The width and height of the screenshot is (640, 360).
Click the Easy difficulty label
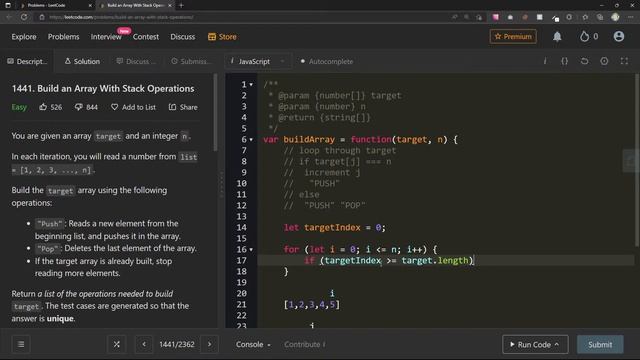coord(19,107)
